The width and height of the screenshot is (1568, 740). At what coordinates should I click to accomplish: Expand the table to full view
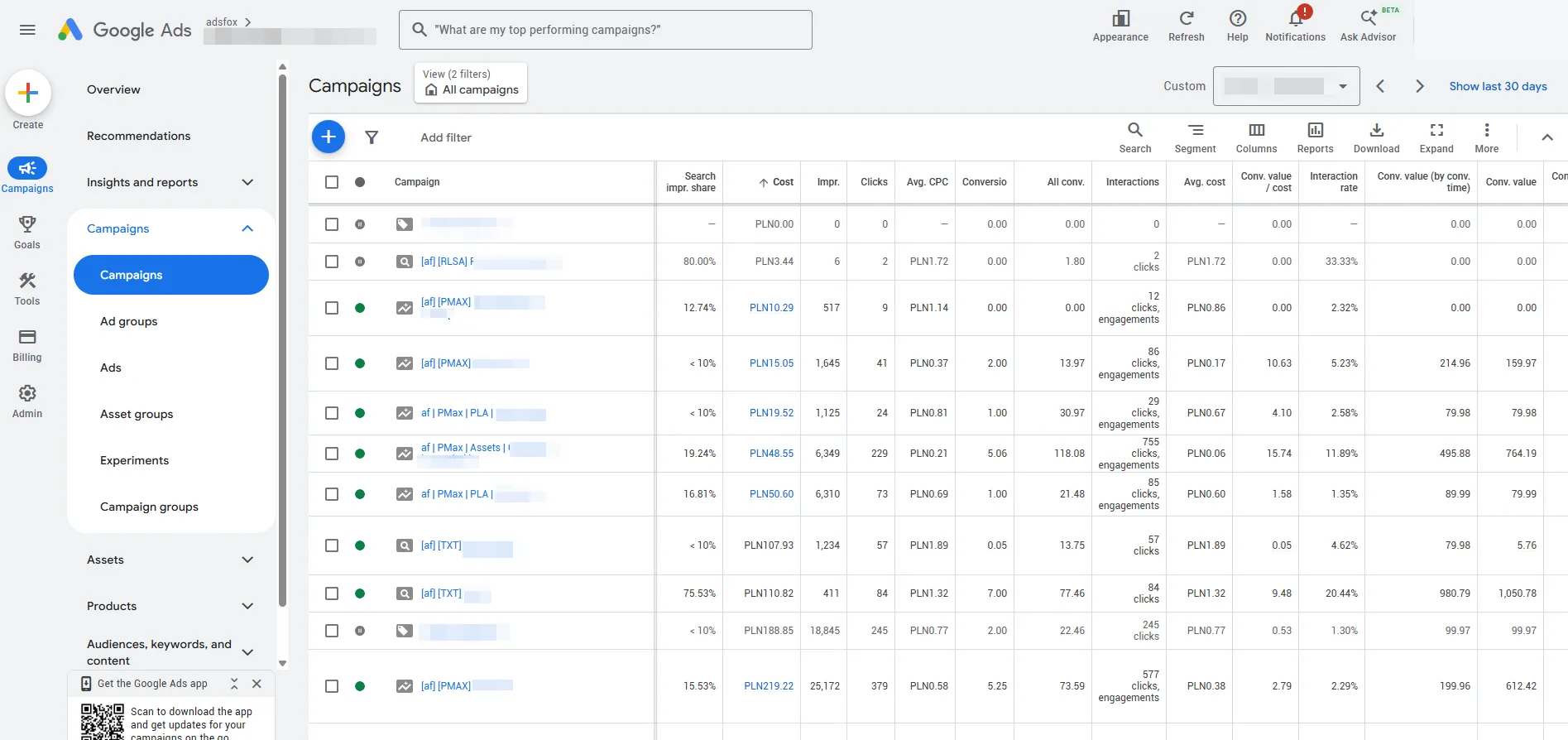1436,137
